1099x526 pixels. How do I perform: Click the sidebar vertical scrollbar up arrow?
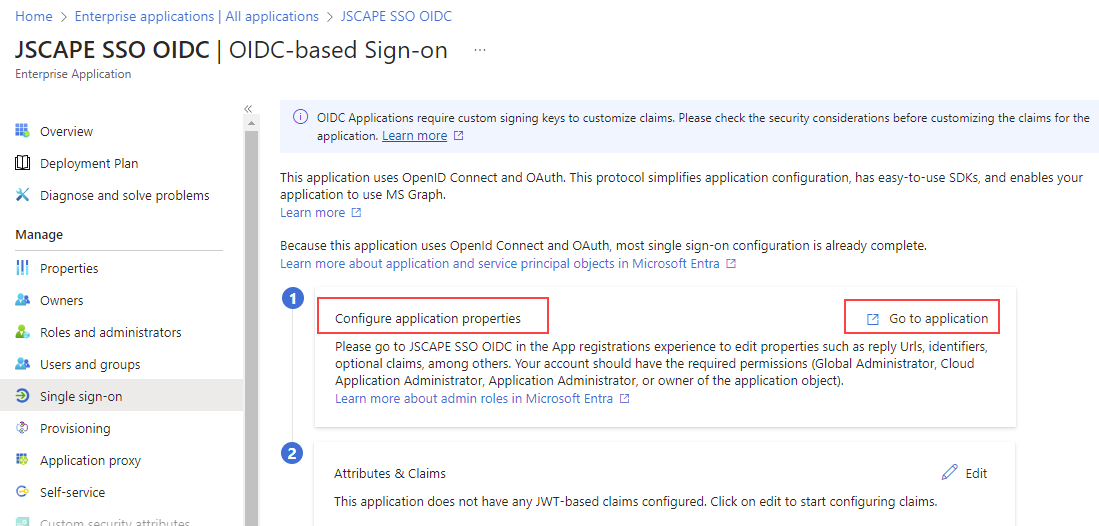point(252,123)
